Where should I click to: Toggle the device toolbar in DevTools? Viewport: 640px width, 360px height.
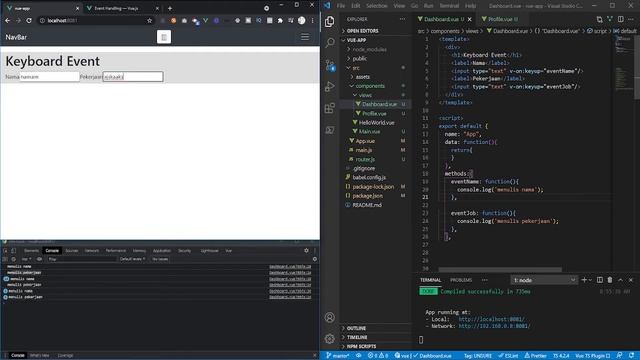(13, 251)
